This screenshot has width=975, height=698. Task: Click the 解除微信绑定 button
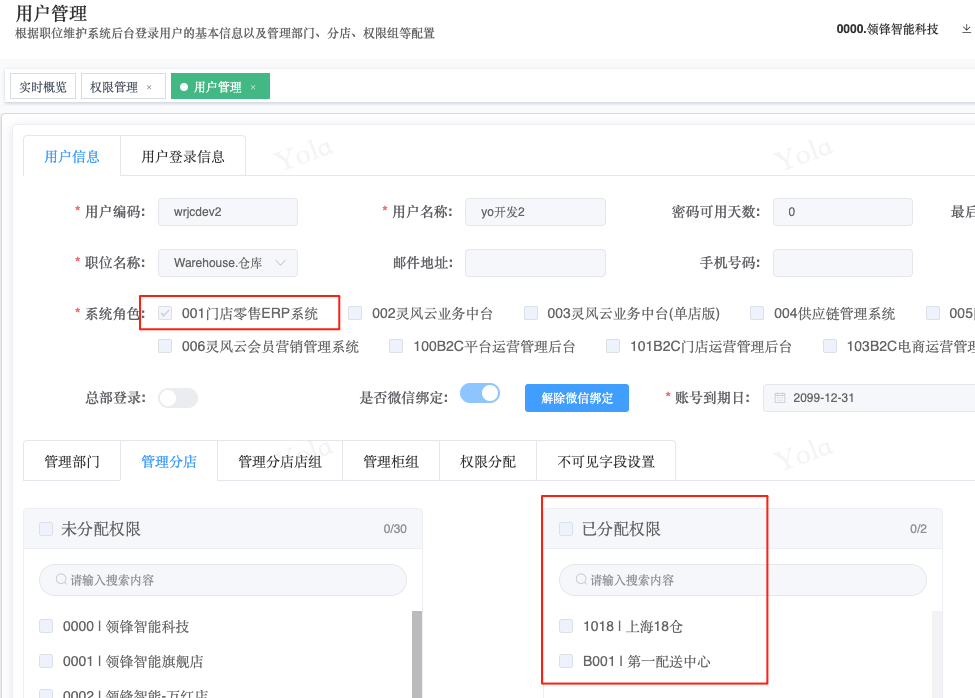click(577, 398)
